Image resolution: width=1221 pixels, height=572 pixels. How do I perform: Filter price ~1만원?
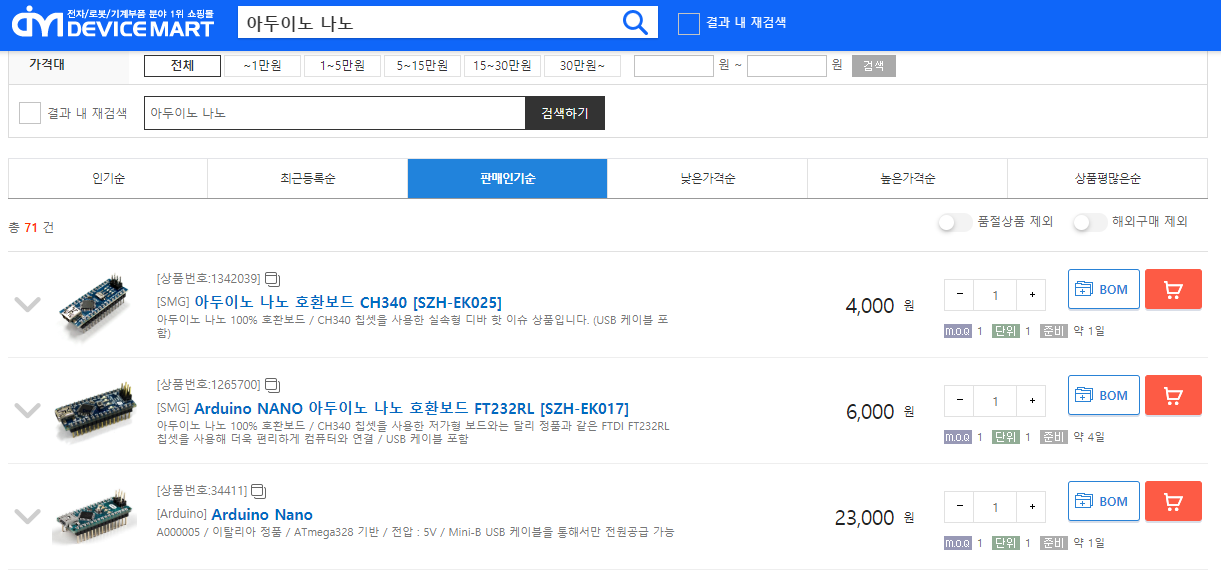point(262,66)
